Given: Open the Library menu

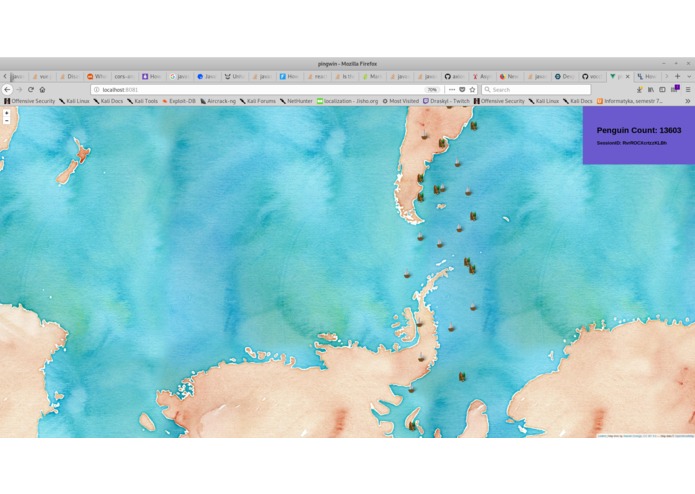Looking at the screenshot, I should (651, 89).
